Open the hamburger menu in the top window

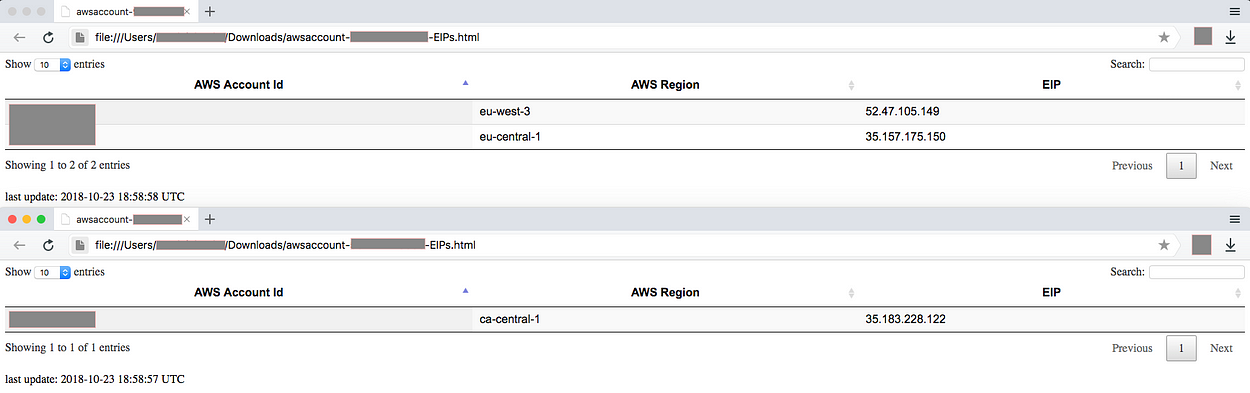(1234, 10)
